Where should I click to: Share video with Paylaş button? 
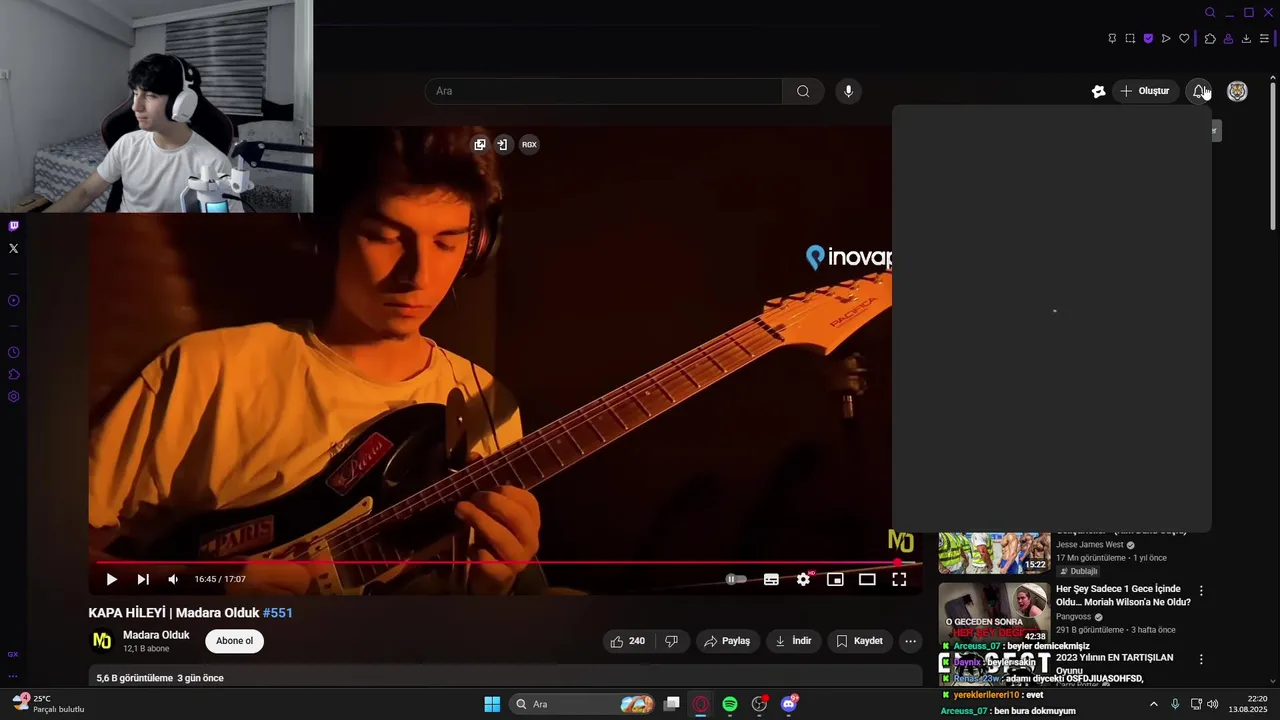point(727,641)
